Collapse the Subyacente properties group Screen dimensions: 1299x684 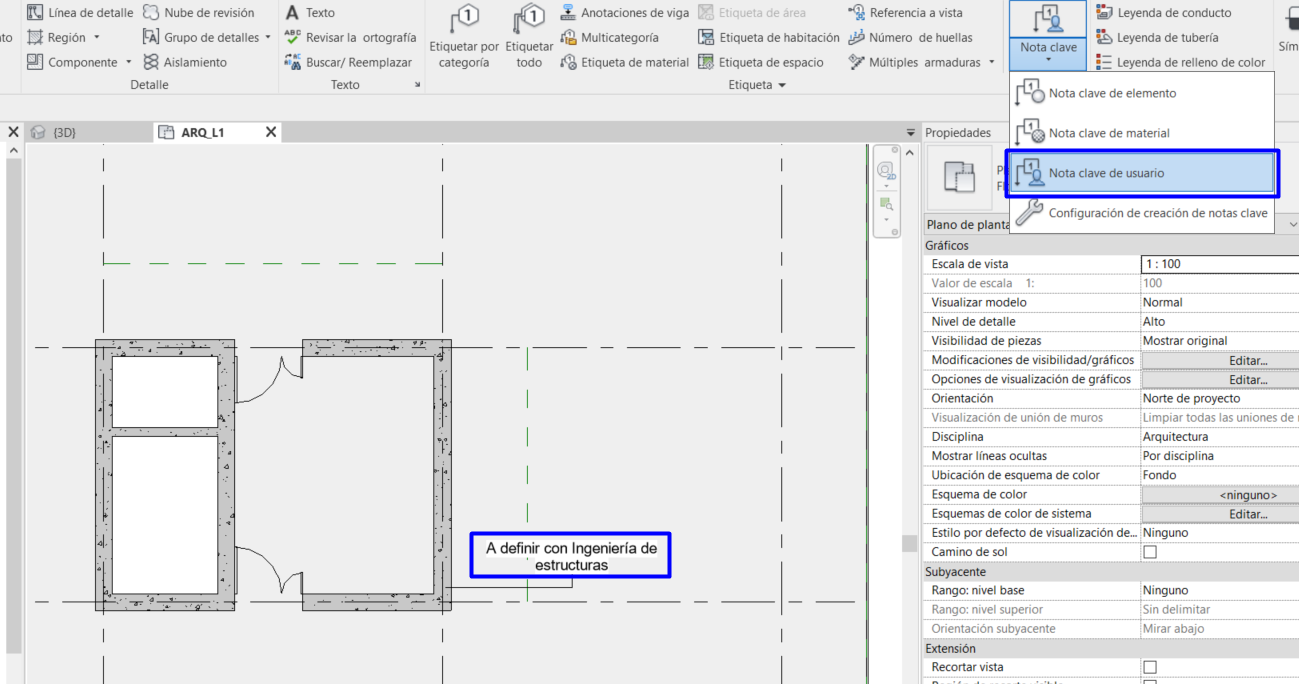pyautogui.click(x=1111, y=571)
